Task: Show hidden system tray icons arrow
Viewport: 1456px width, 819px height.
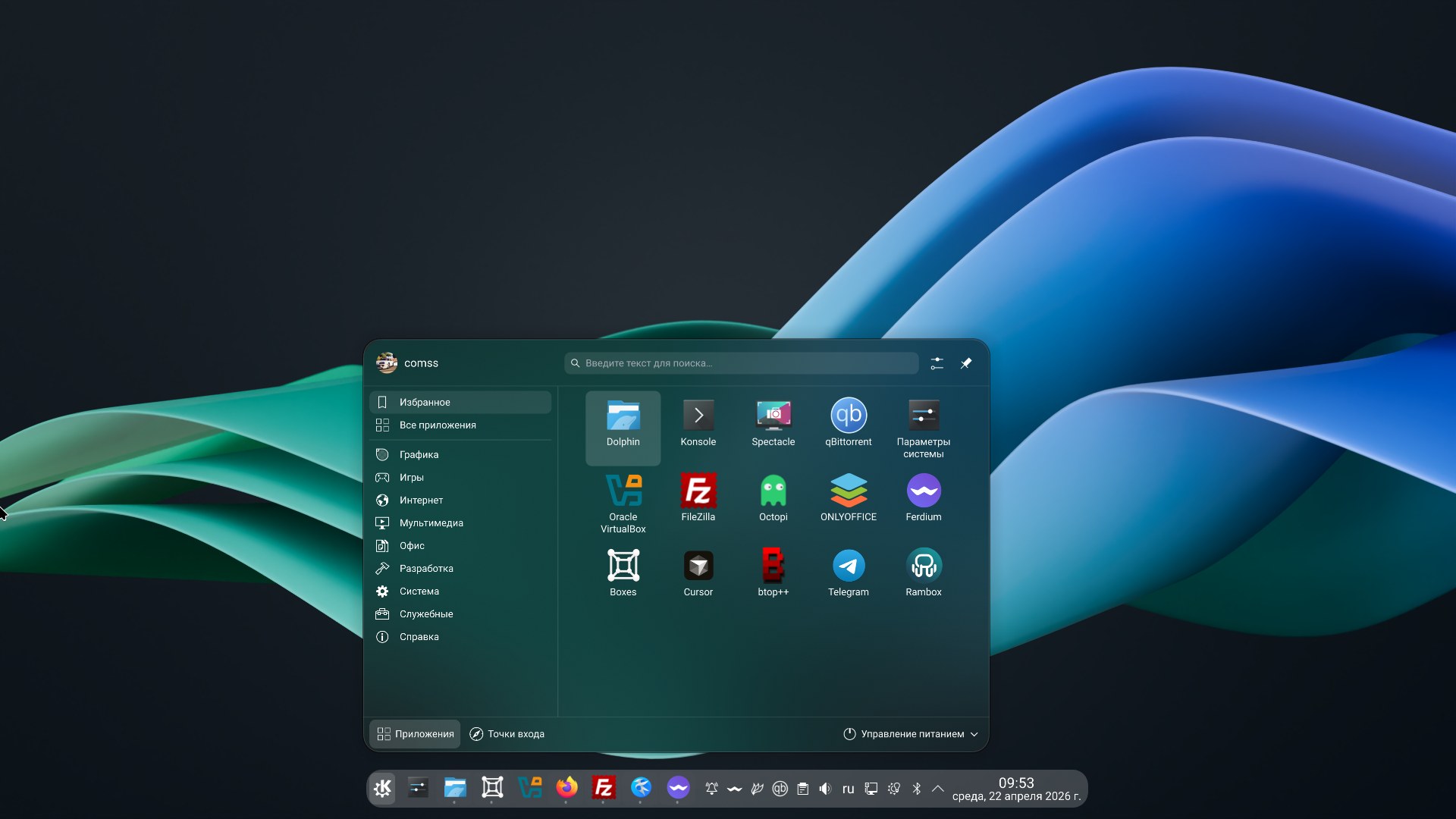Action: click(938, 789)
